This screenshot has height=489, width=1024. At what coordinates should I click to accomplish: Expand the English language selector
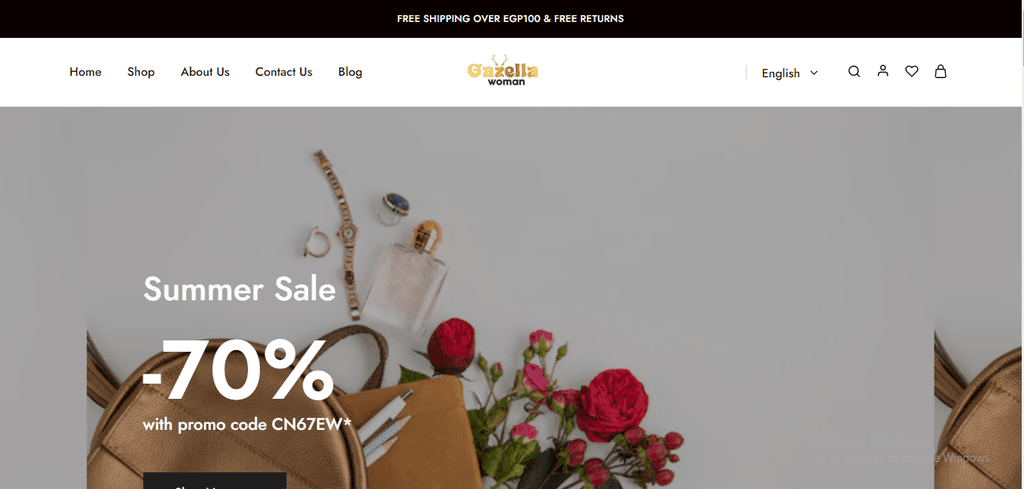(789, 73)
